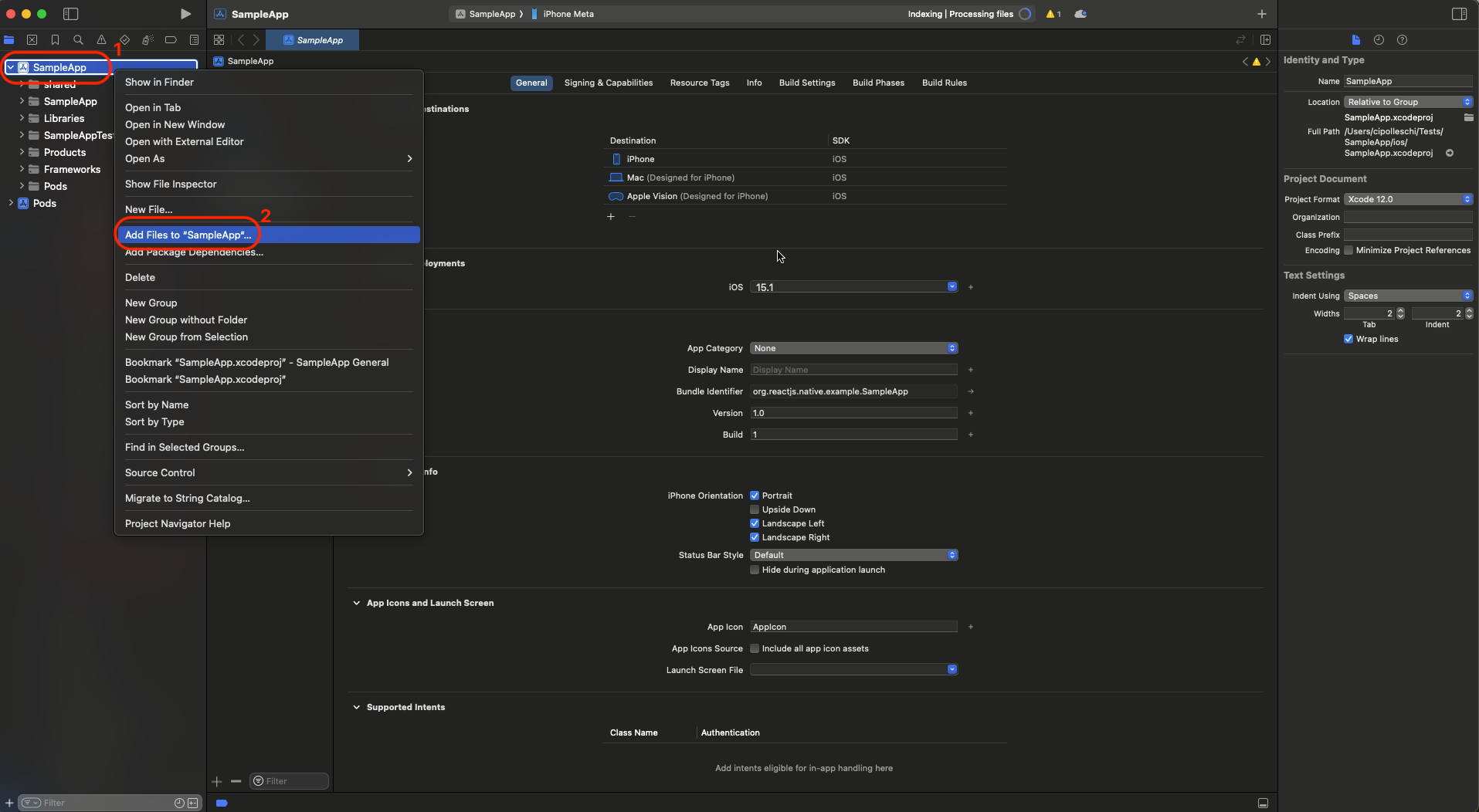Open the Test navigator diamond icon
The height and width of the screenshot is (812, 1479).
124,39
